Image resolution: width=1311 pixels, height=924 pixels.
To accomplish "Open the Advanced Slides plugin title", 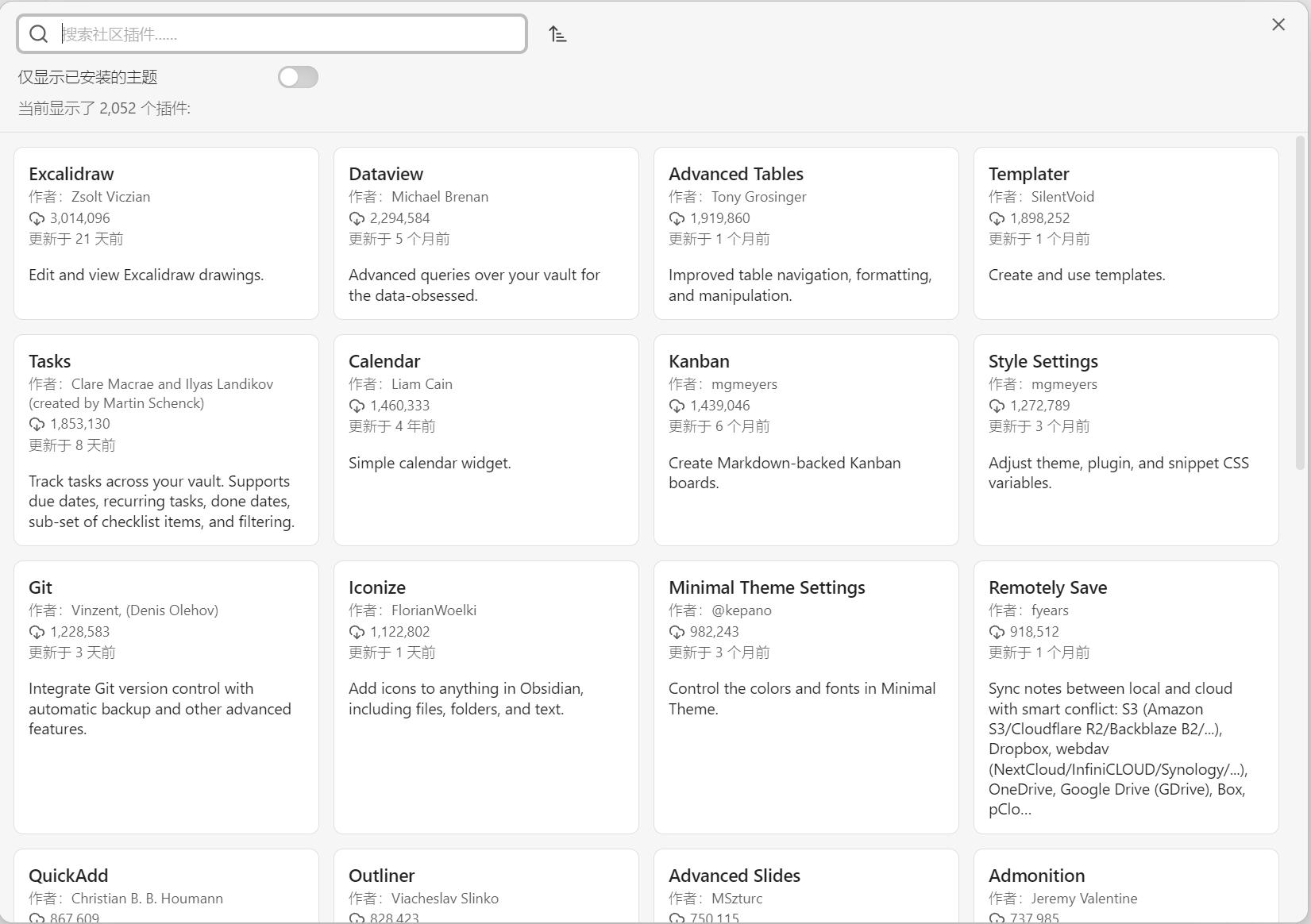I will (735, 876).
